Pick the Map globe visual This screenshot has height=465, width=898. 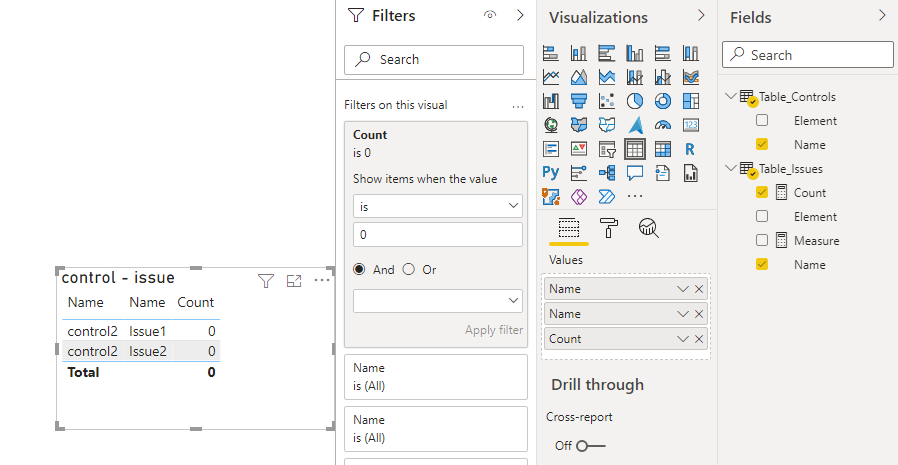[x=550, y=125]
